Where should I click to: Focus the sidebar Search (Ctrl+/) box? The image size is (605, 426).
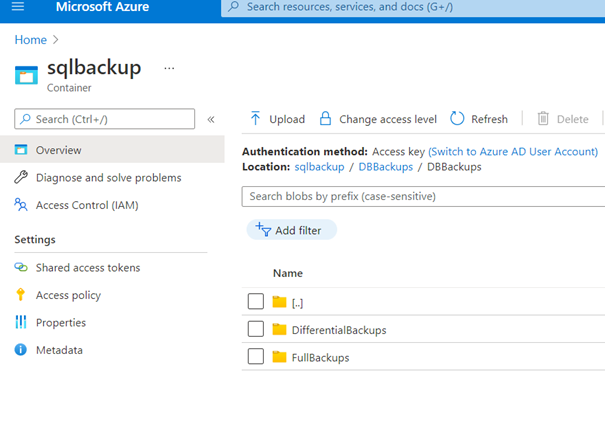105,119
